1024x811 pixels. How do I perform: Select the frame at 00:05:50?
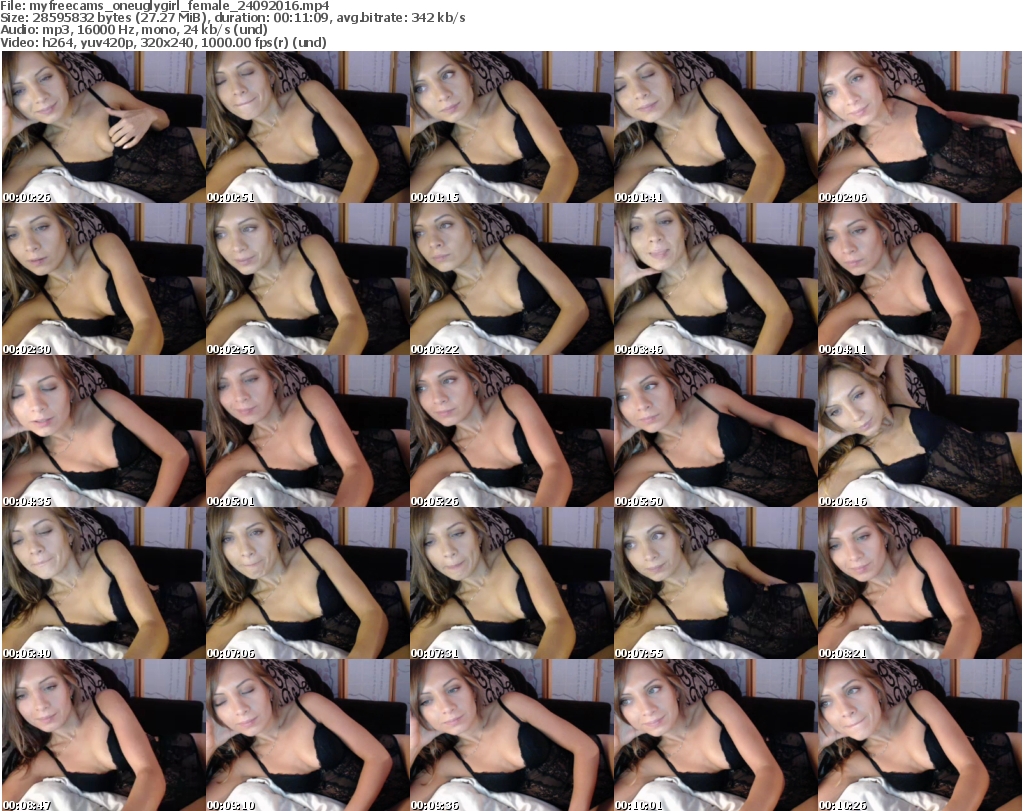click(x=716, y=432)
